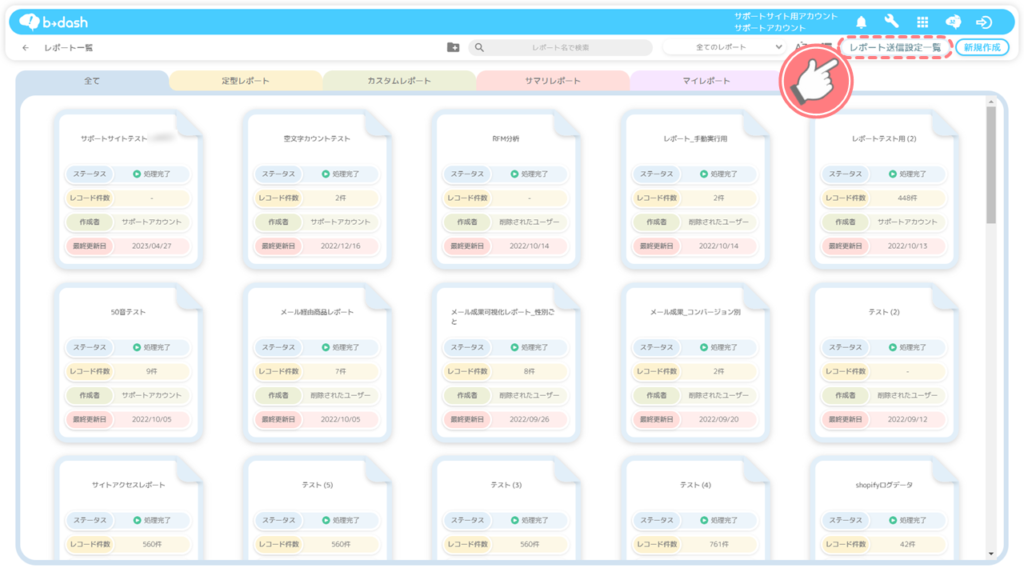Open the レポート_手動実行用 report card

click(x=696, y=189)
